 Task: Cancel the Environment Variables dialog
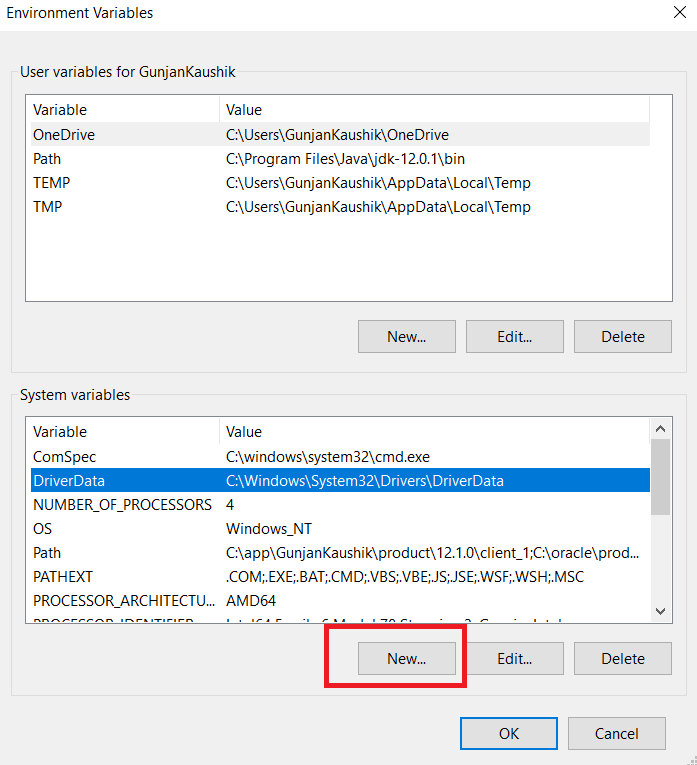(x=616, y=733)
